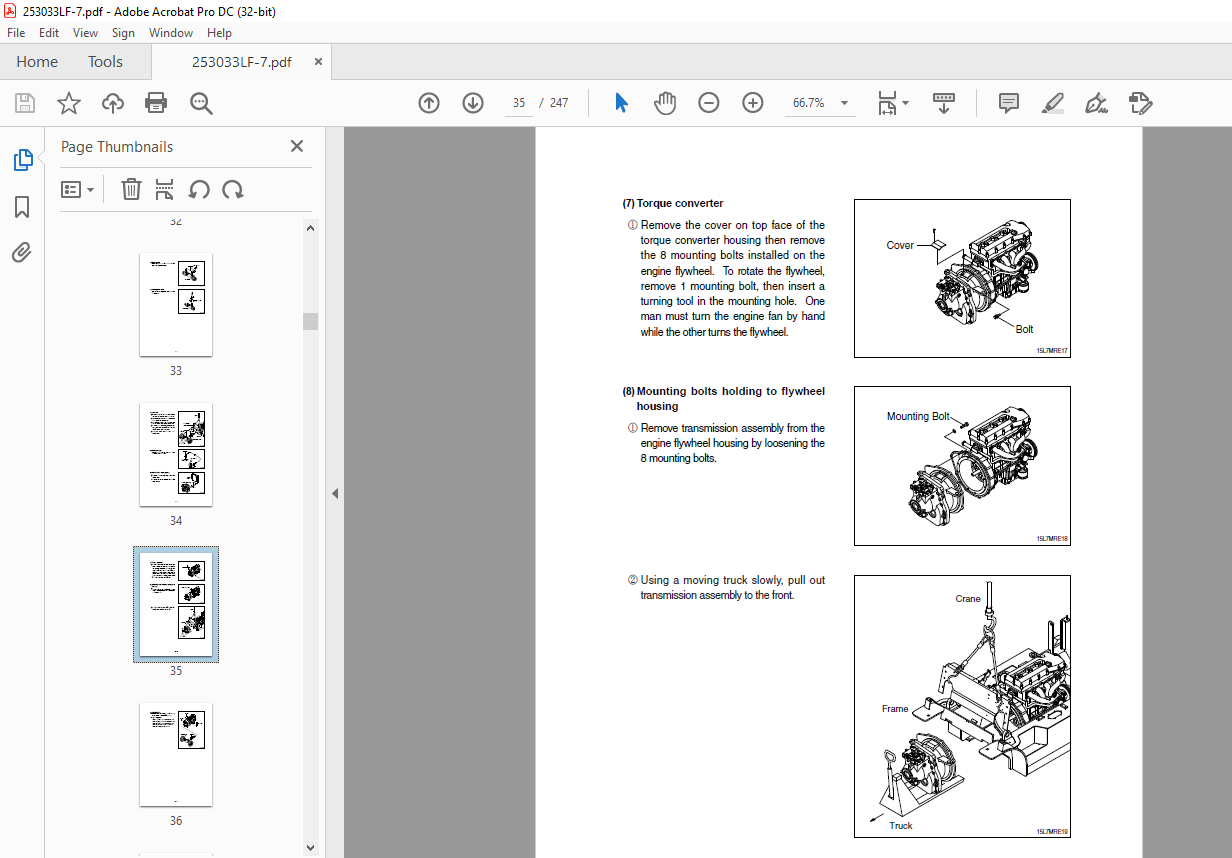Viewport: 1232px width, 858px height.
Task: Rotate pages counterclockwise
Action: (x=199, y=189)
